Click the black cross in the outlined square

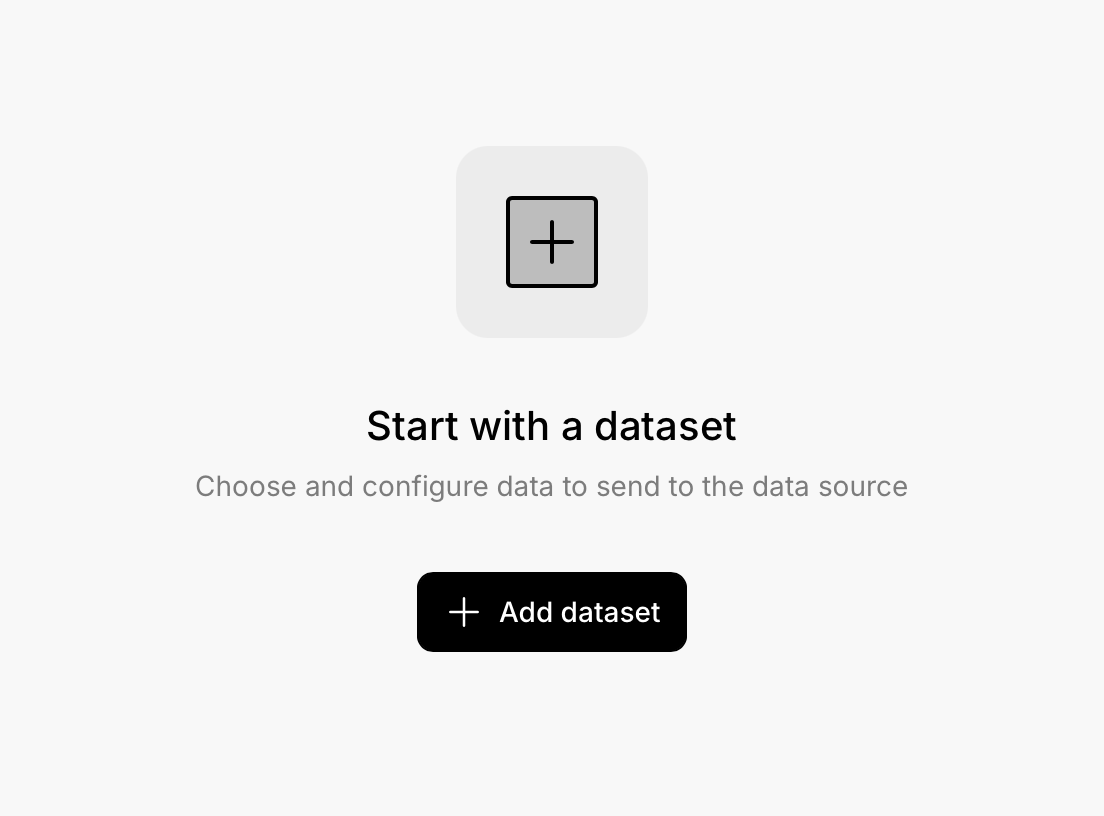pos(551,242)
